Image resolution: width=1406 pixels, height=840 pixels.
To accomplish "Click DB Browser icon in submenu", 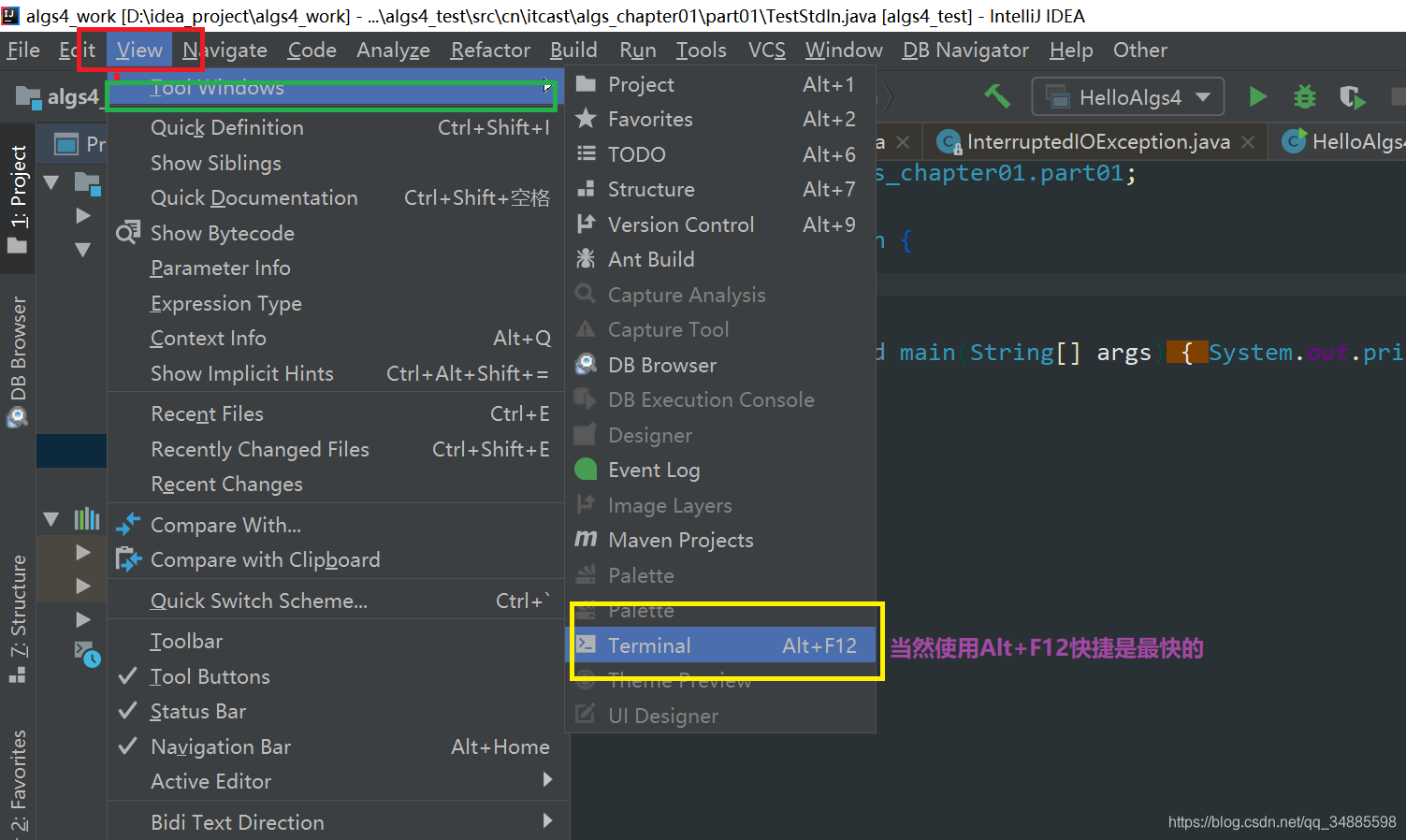I will point(586,364).
